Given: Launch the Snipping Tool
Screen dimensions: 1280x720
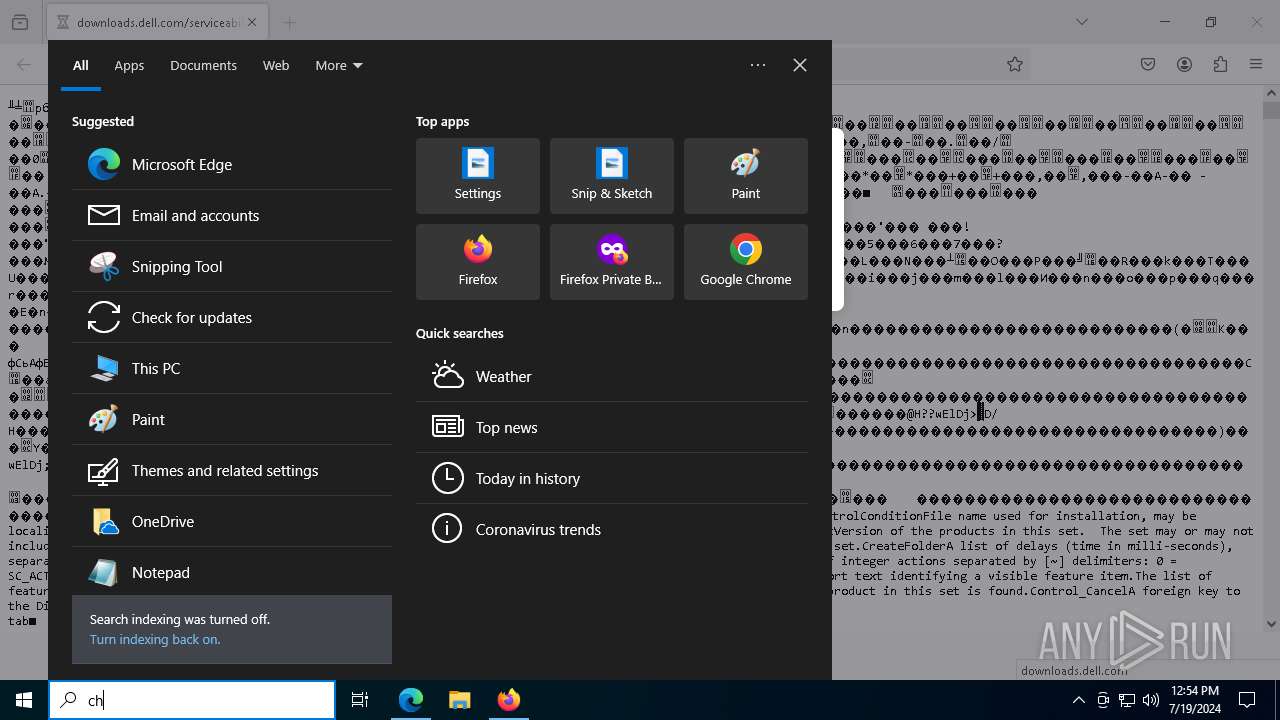Looking at the screenshot, I should (232, 267).
